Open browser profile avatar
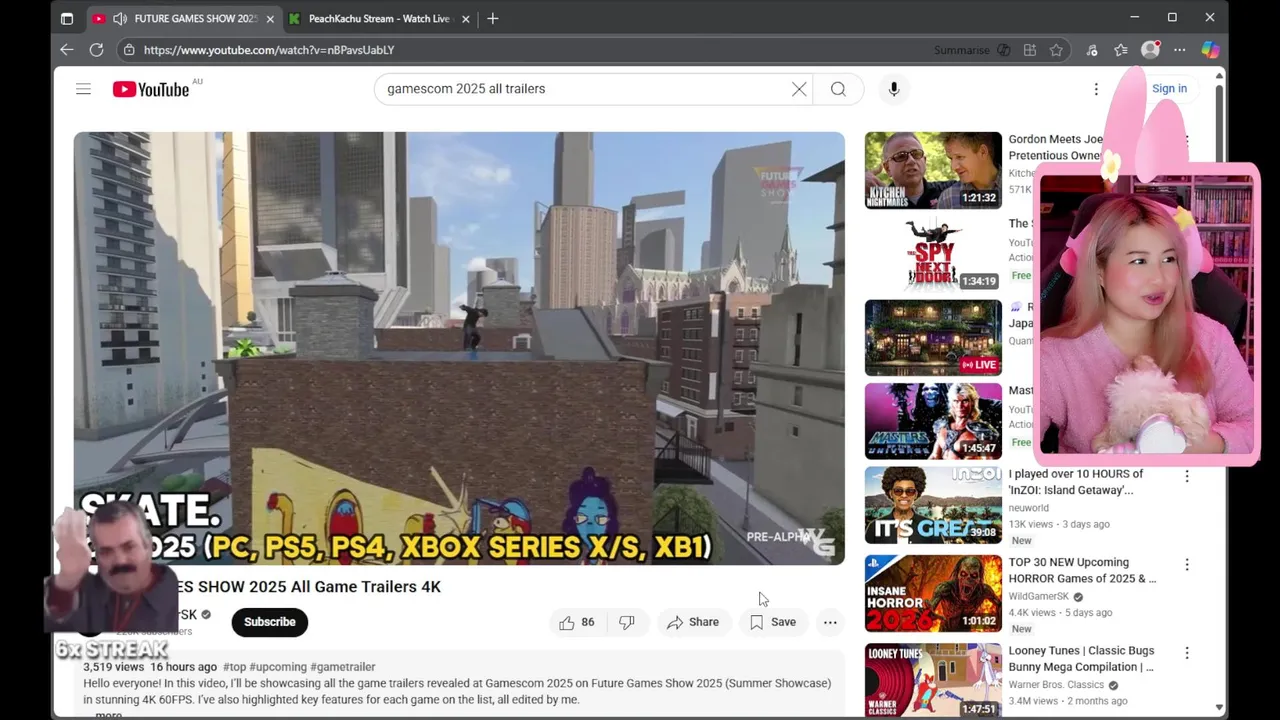Viewport: 1280px width, 720px height. [1150, 50]
